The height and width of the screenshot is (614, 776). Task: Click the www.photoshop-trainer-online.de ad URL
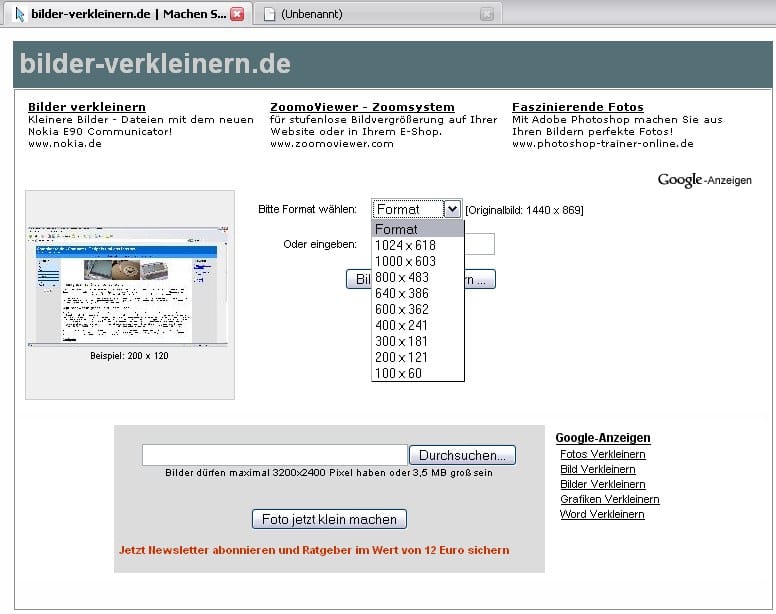(x=602, y=143)
